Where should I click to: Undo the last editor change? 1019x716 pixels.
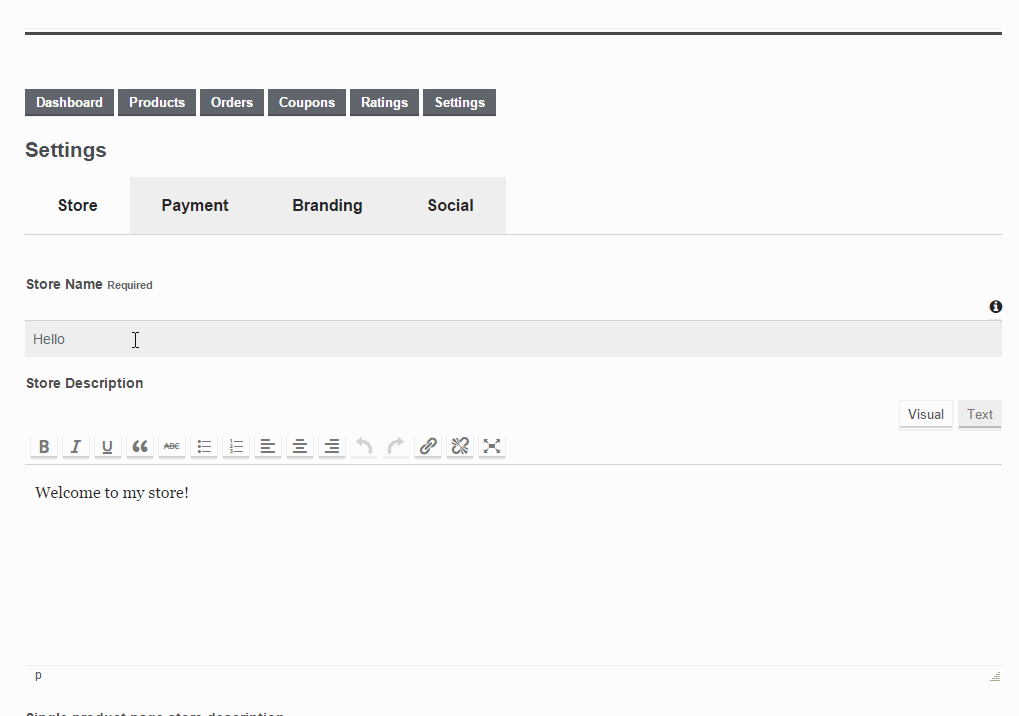363,446
